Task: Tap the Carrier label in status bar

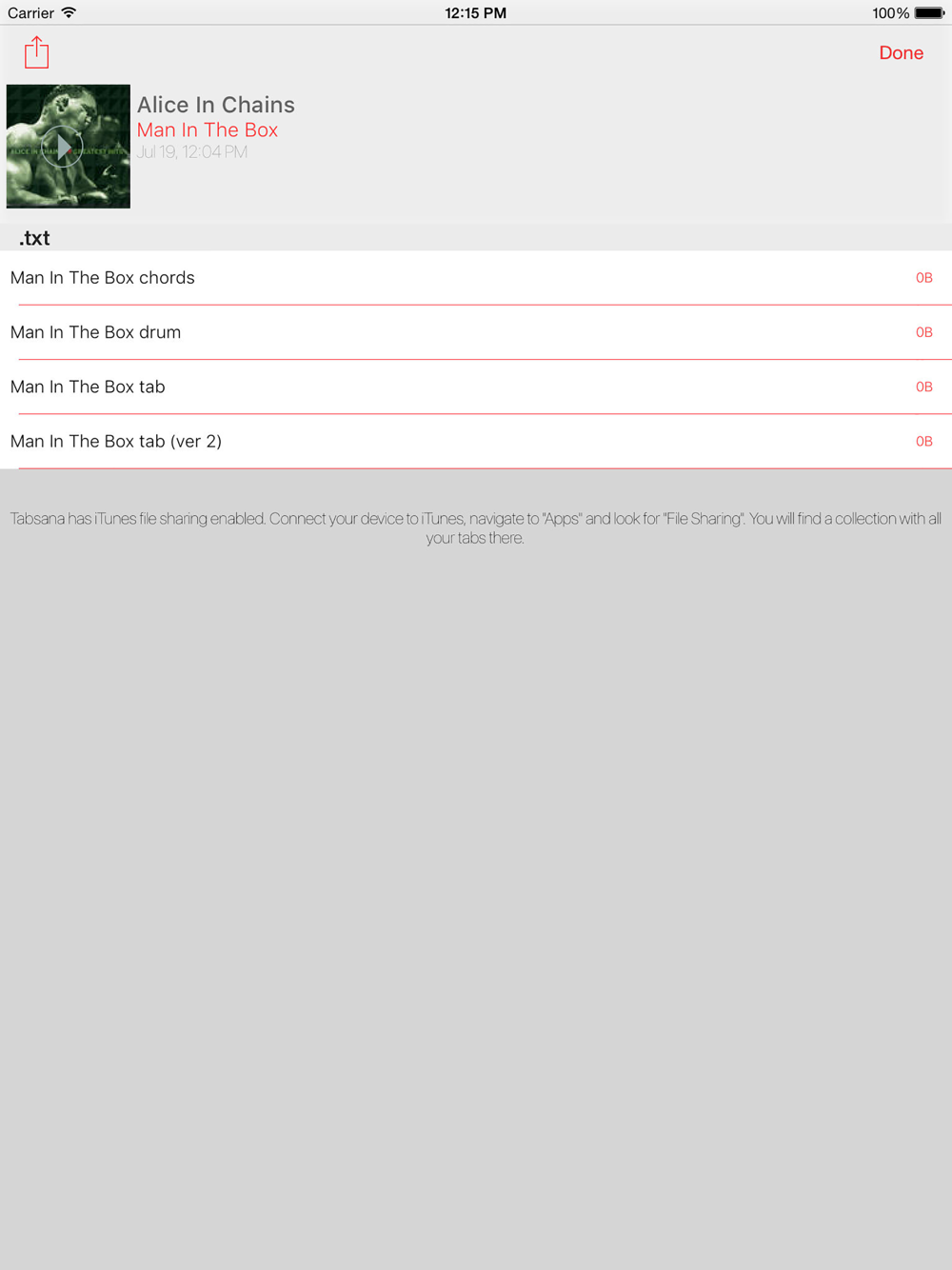Action: tap(30, 13)
